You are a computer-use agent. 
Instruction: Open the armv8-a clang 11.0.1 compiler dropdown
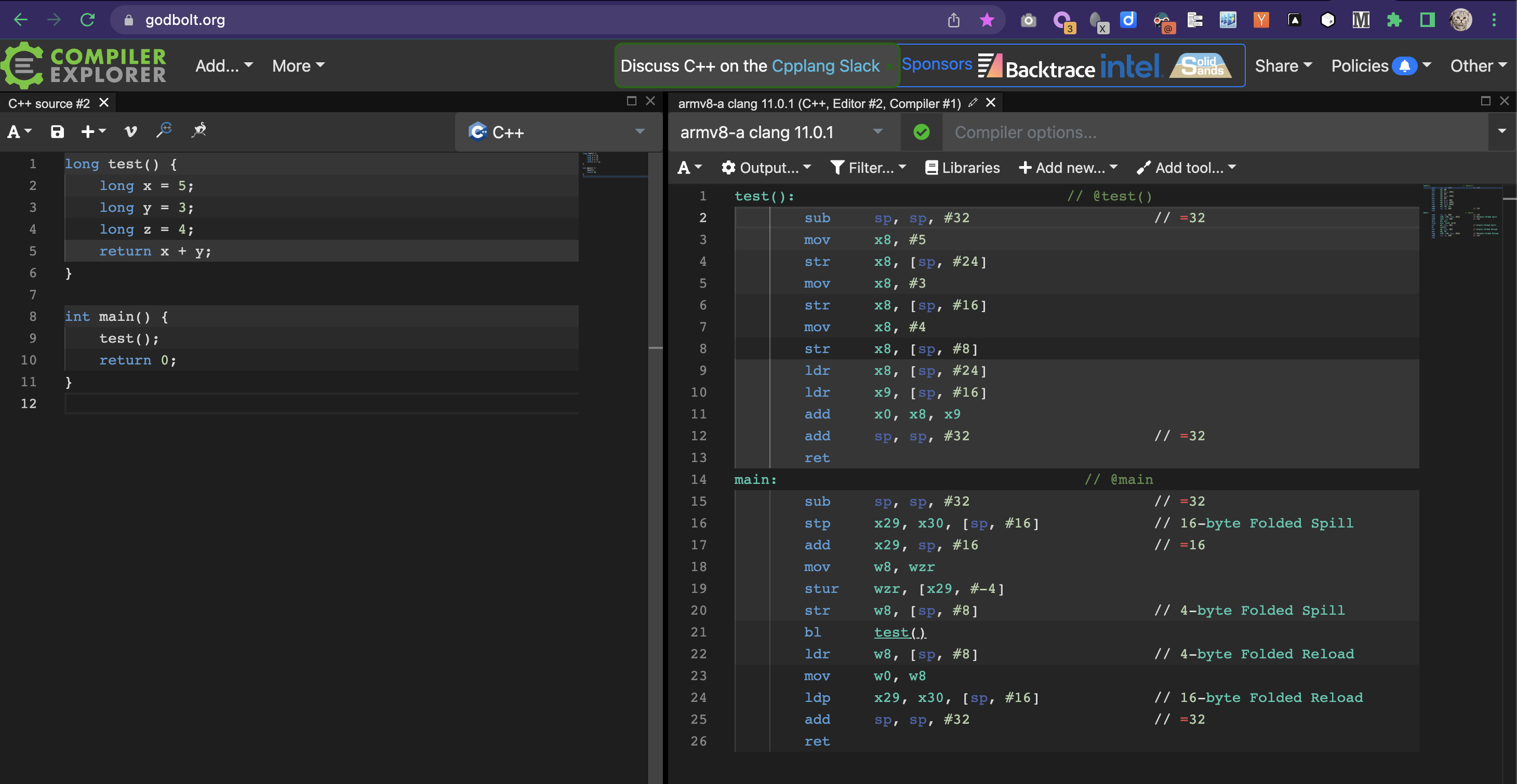780,132
